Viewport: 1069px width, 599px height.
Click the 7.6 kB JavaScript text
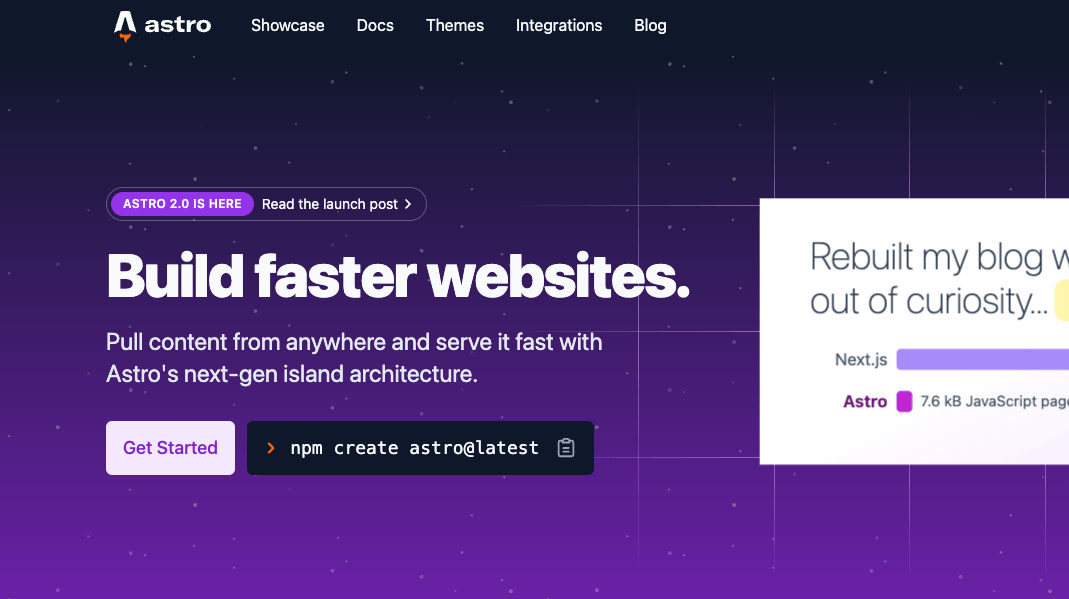tap(995, 401)
